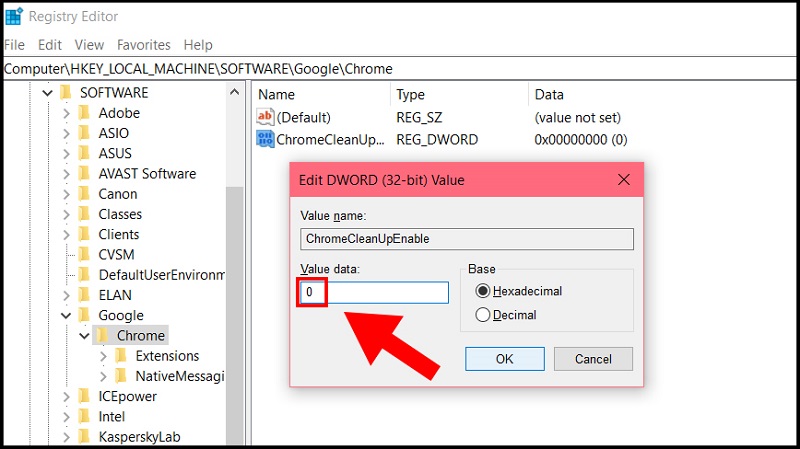Screen dimensions: 800x449
Task: Expand the NativeMessaging key
Action: pos(103,376)
